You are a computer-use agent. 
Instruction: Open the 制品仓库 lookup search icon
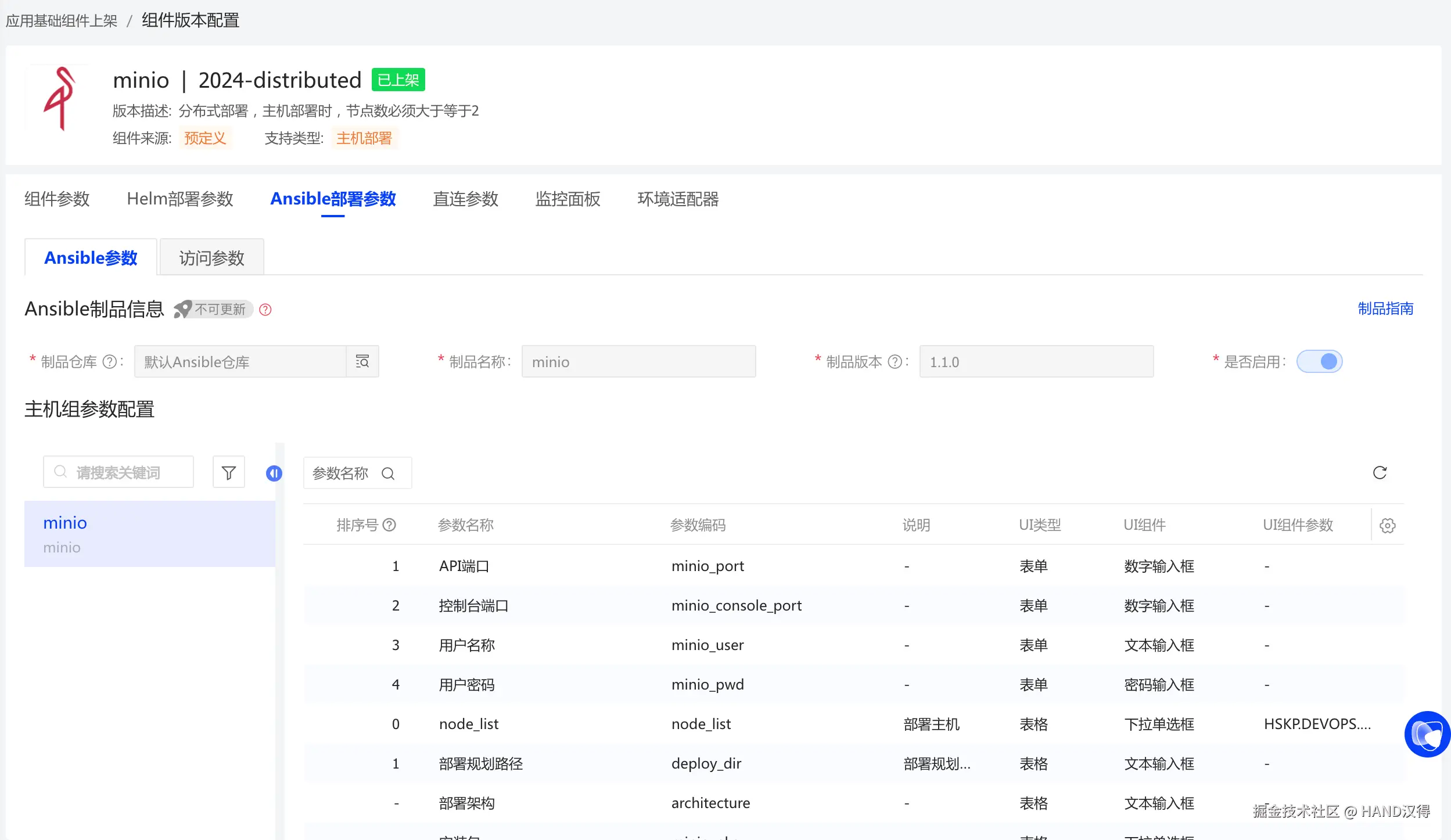coord(362,362)
